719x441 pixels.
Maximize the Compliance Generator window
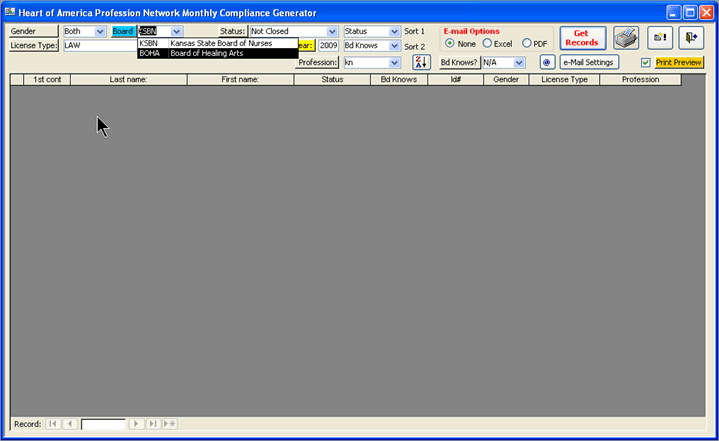tap(690, 12)
